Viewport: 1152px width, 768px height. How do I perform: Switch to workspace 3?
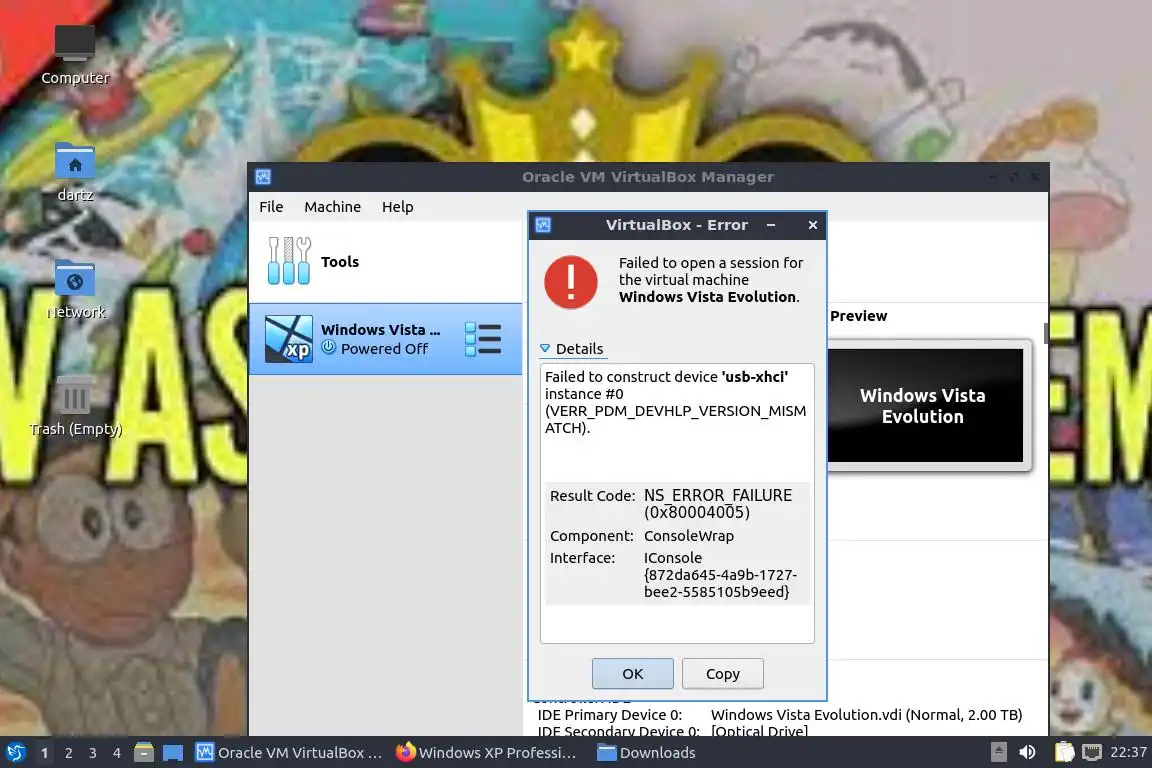93,753
